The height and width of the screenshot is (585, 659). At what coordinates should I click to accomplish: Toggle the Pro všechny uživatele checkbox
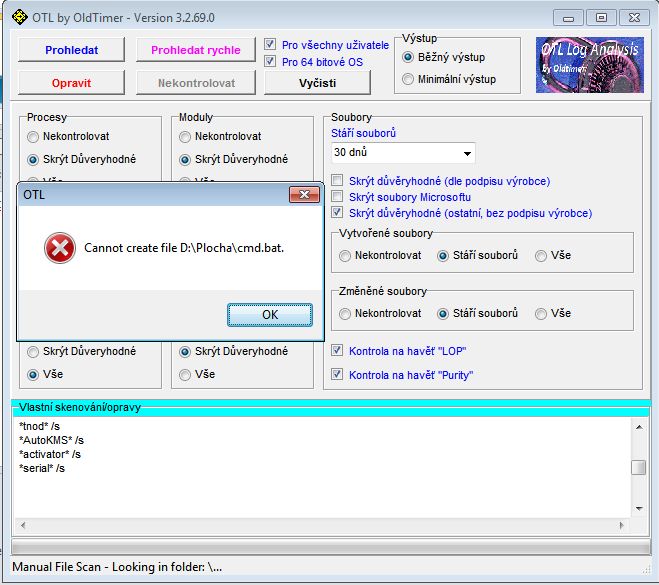coord(270,44)
